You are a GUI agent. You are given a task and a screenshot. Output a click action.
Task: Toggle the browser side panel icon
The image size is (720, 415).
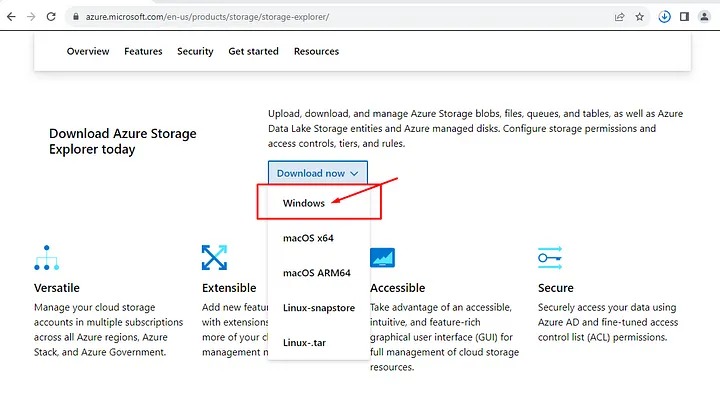click(x=684, y=16)
